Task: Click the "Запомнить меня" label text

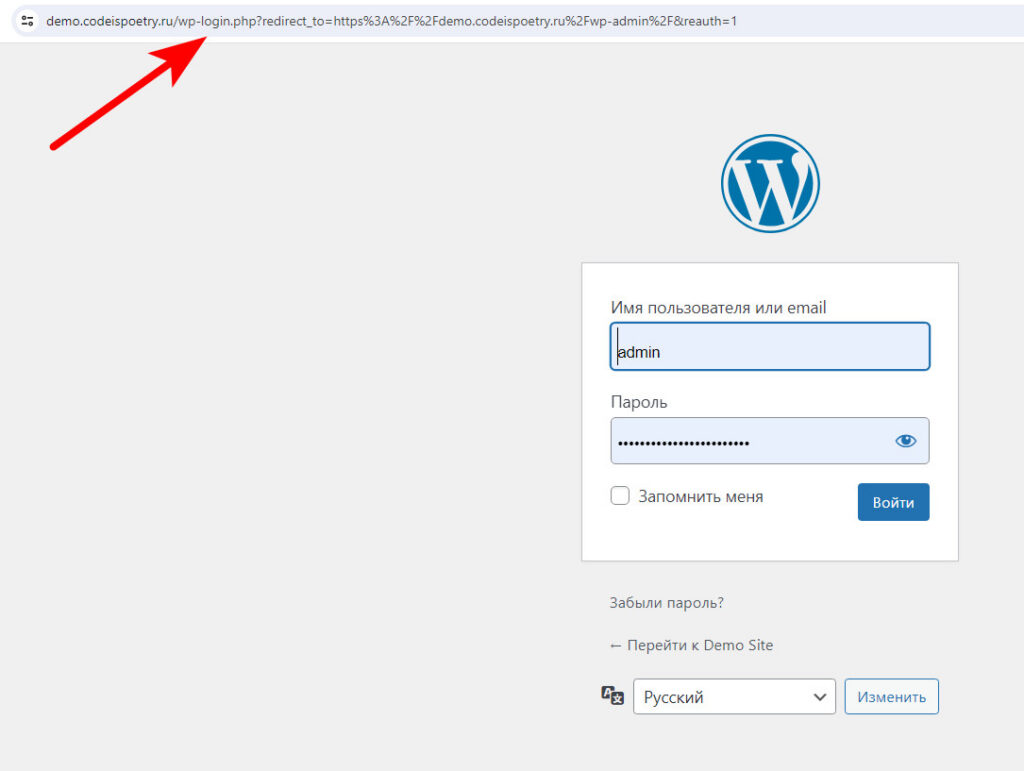Action: pyautogui.click(x=701, y=497)
